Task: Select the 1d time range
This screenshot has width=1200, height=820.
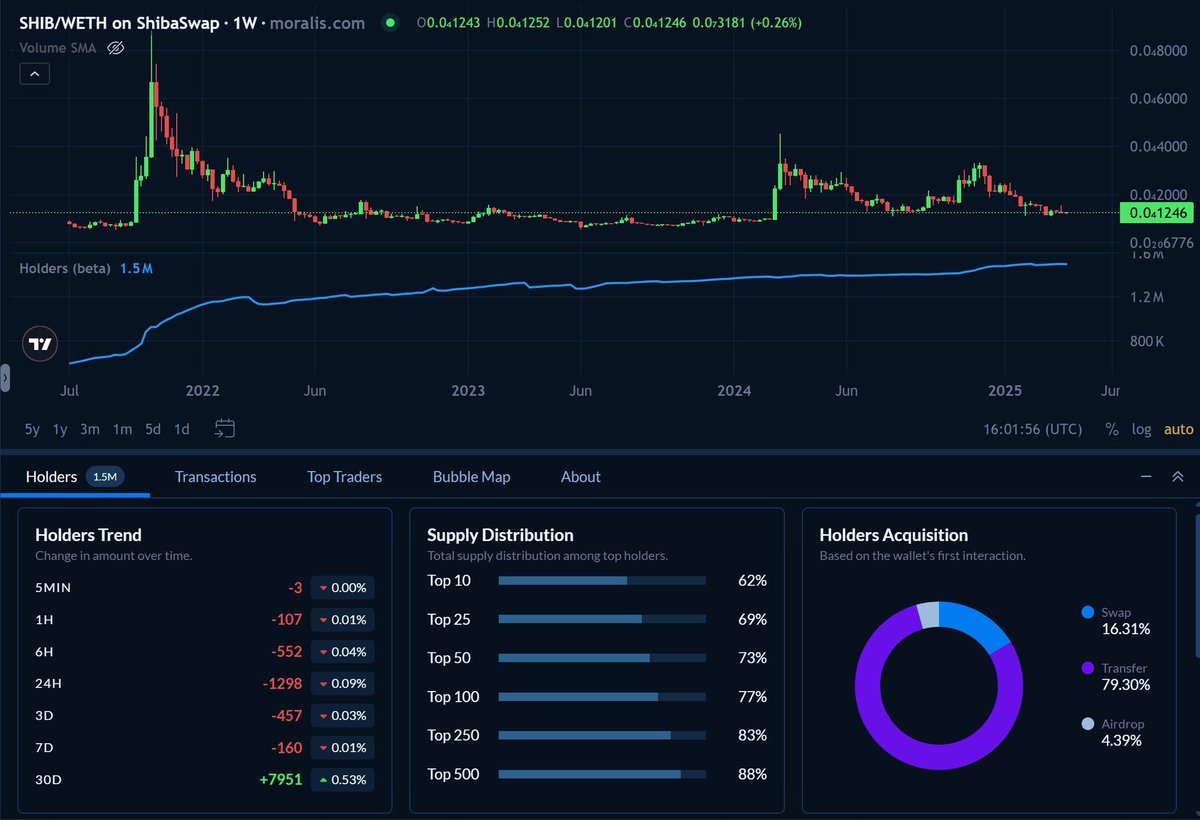Action: pyautogui.click(x=181, y=429)
